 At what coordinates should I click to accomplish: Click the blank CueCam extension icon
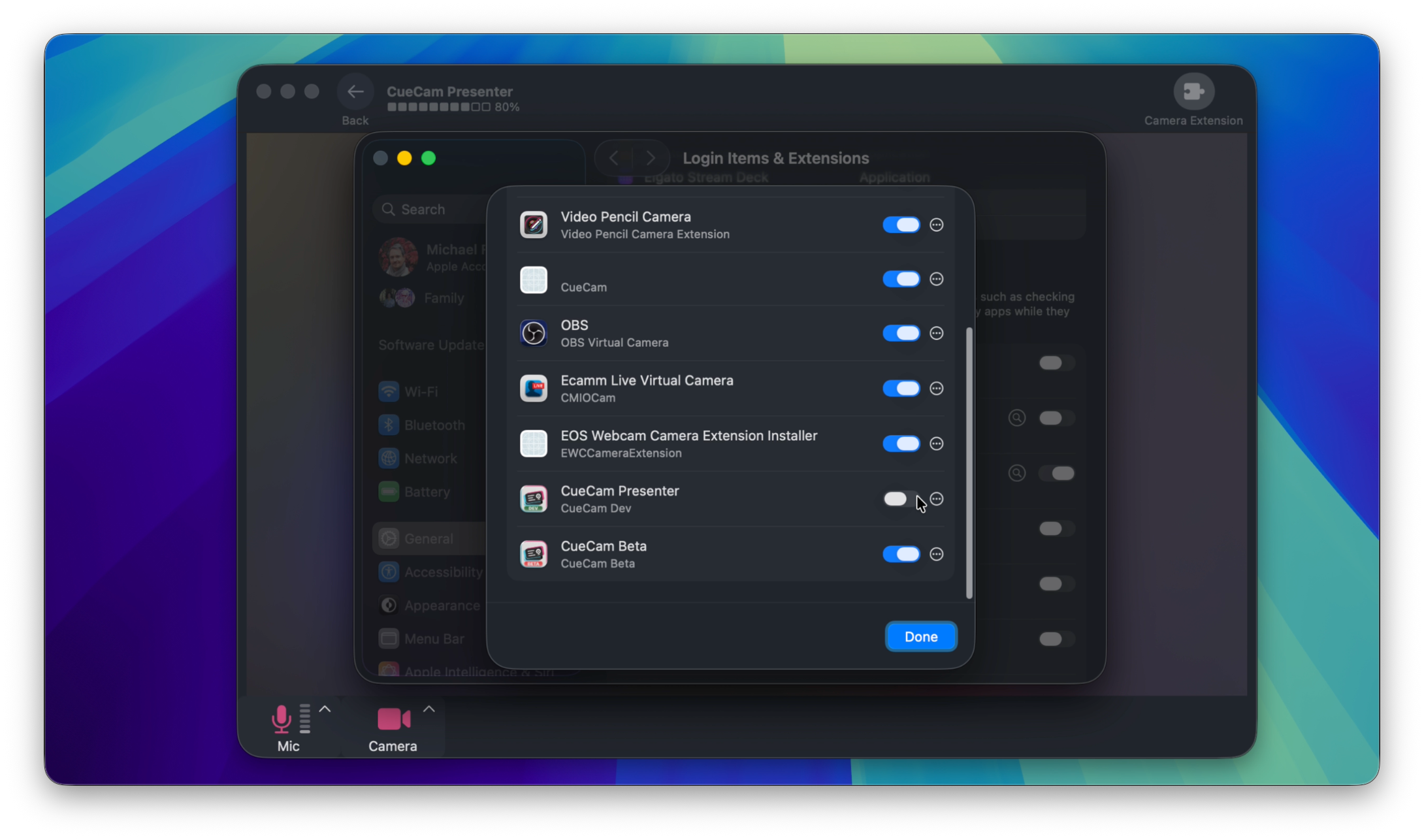point(533,280)
